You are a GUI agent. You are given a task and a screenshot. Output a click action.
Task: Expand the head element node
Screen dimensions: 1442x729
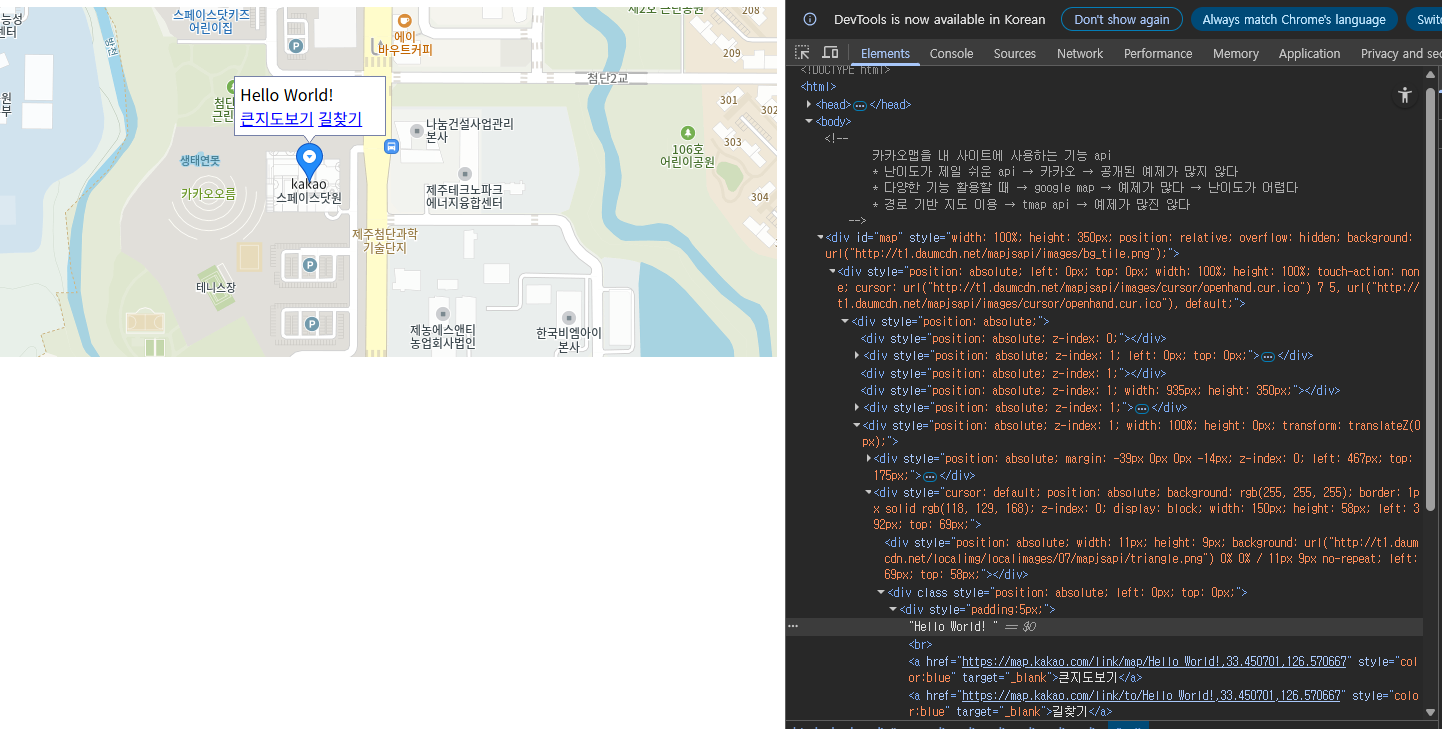[809, 104]
